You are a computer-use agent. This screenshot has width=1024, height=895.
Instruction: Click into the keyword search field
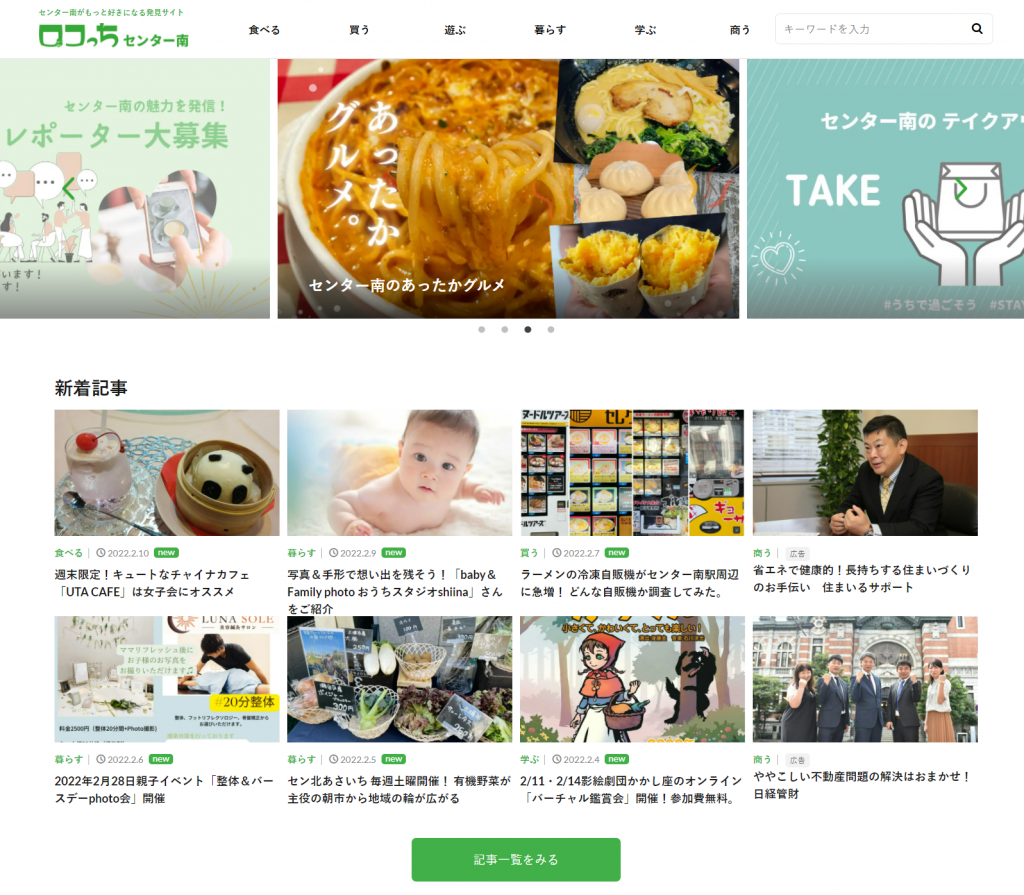(x=874, y=29)
